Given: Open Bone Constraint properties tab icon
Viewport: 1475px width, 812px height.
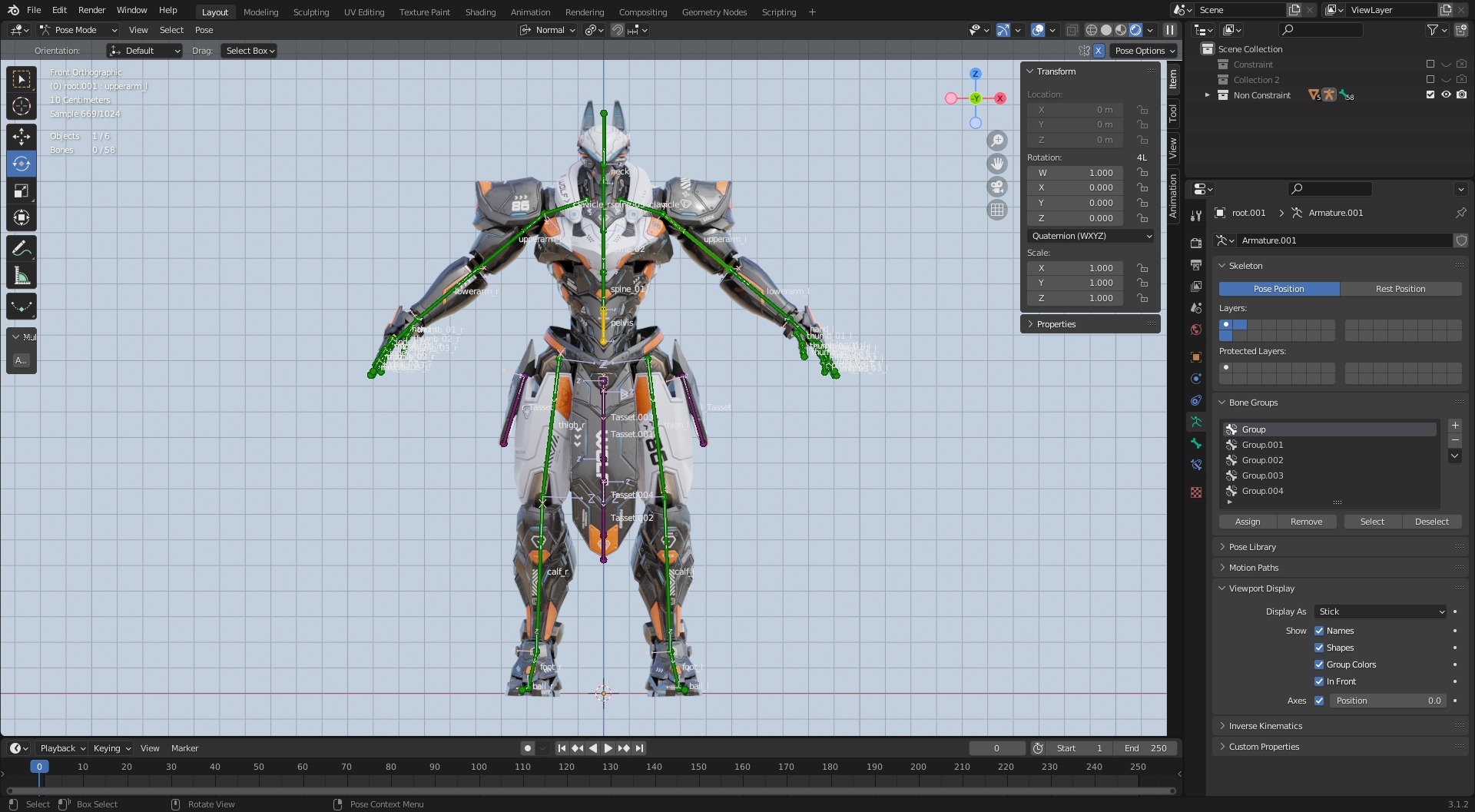Looking at the screenshot, I should pyautogui.click(x=1196, y=465).
